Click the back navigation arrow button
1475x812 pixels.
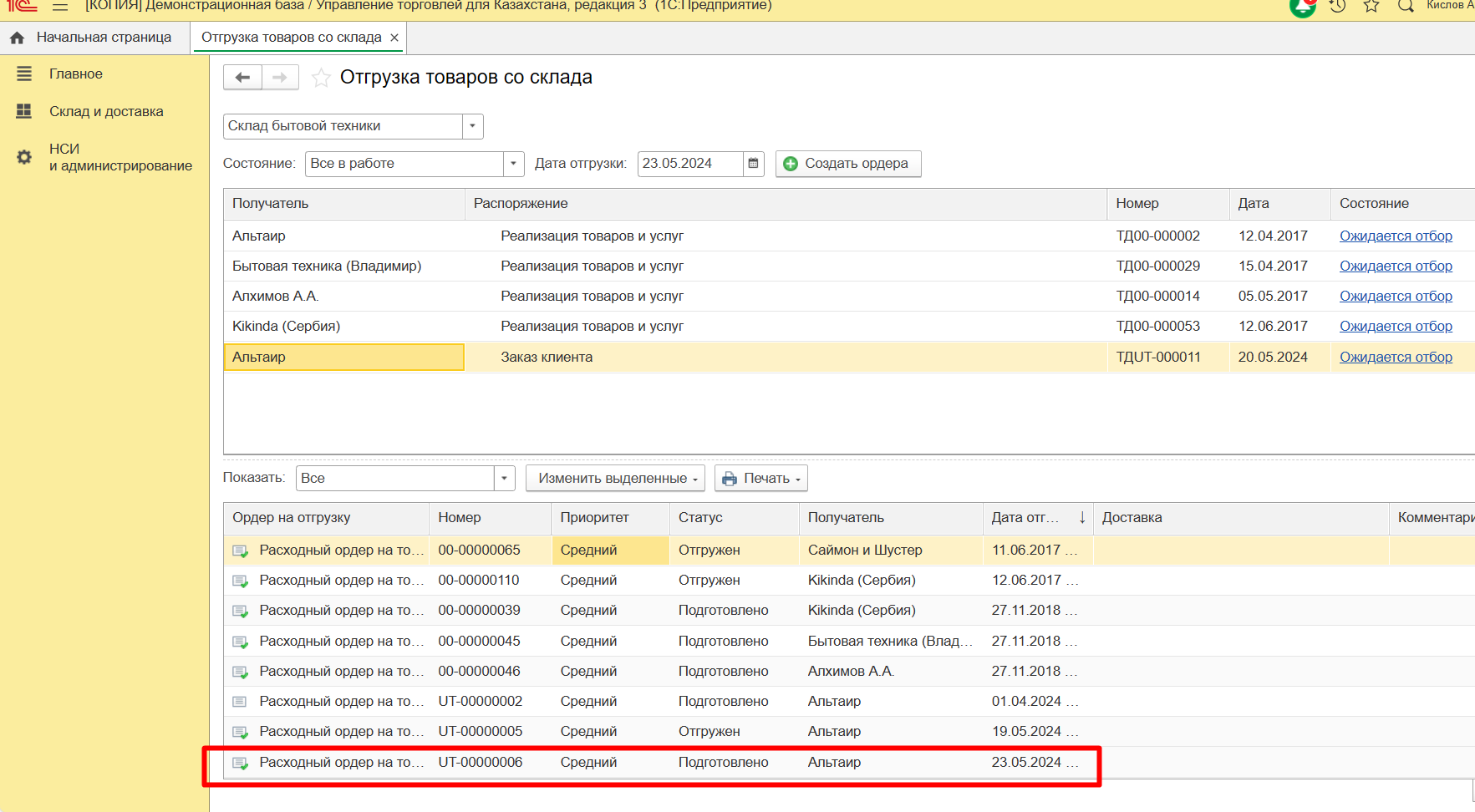point(242,78)
